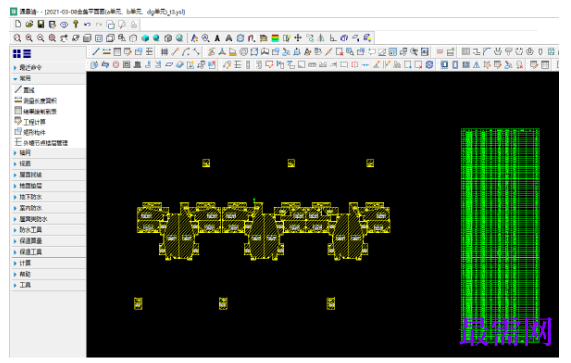Click the red-green-blue axis icon
Screen dimensions: 571x363
point(222,52)
